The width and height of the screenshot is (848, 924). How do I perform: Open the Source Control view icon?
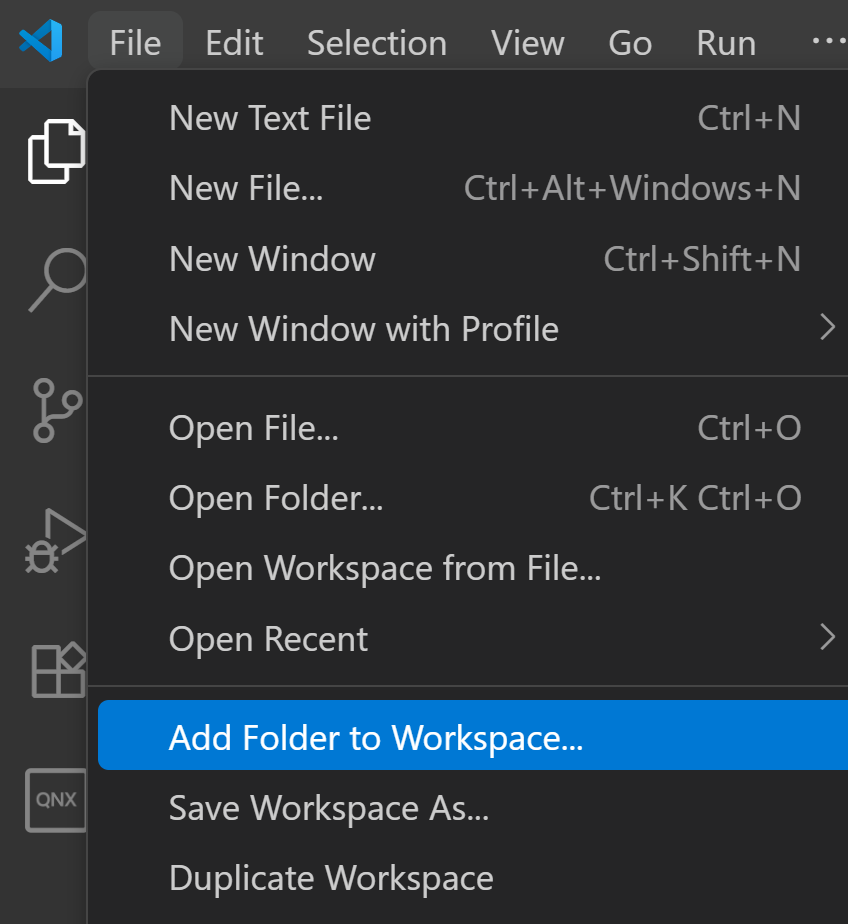(x=54, y=410)
